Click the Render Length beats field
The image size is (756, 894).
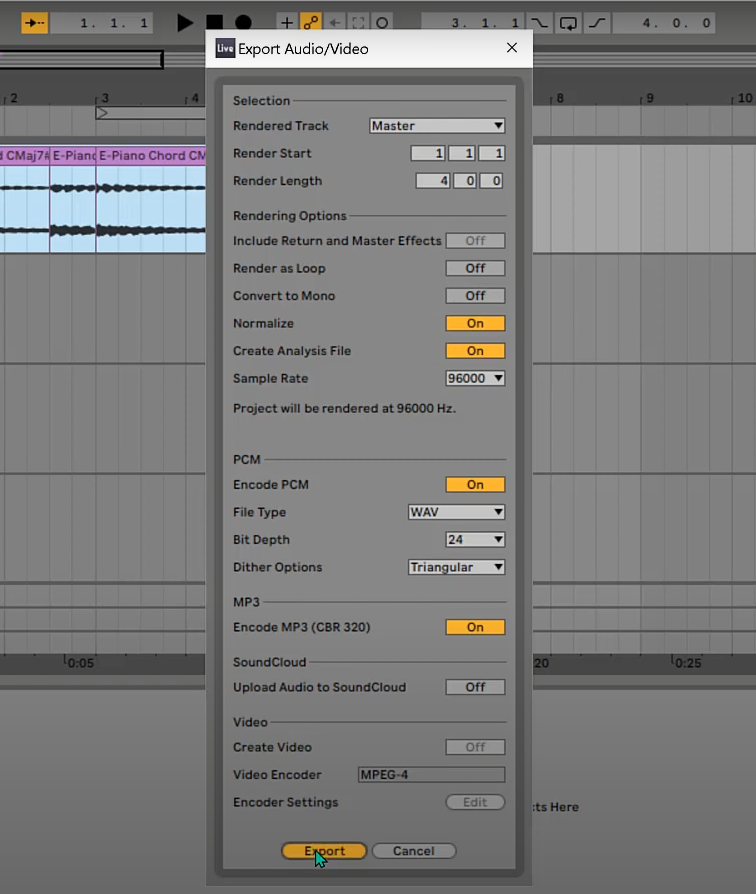tap(465, 181)
